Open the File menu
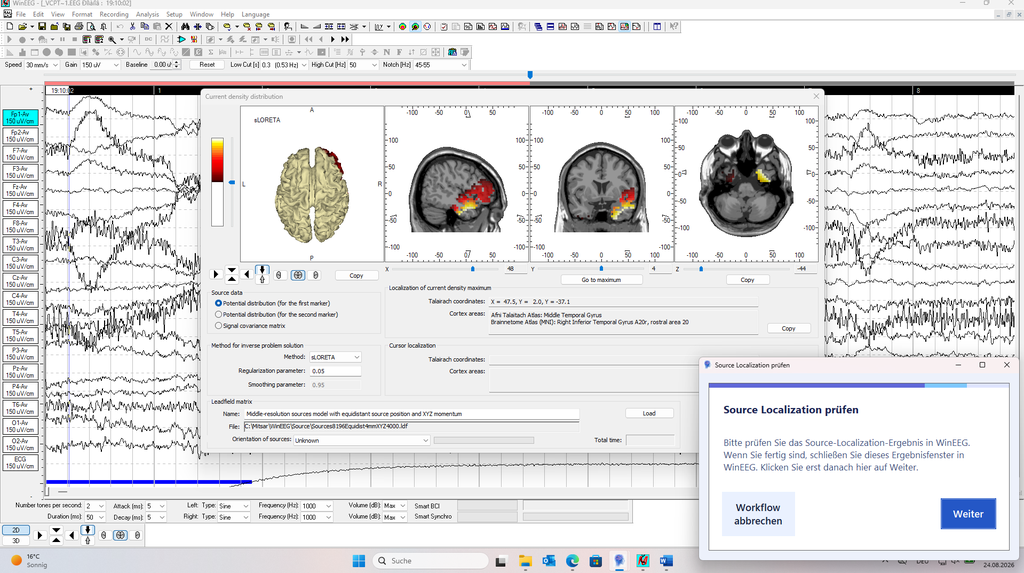 tap(21, 14)
